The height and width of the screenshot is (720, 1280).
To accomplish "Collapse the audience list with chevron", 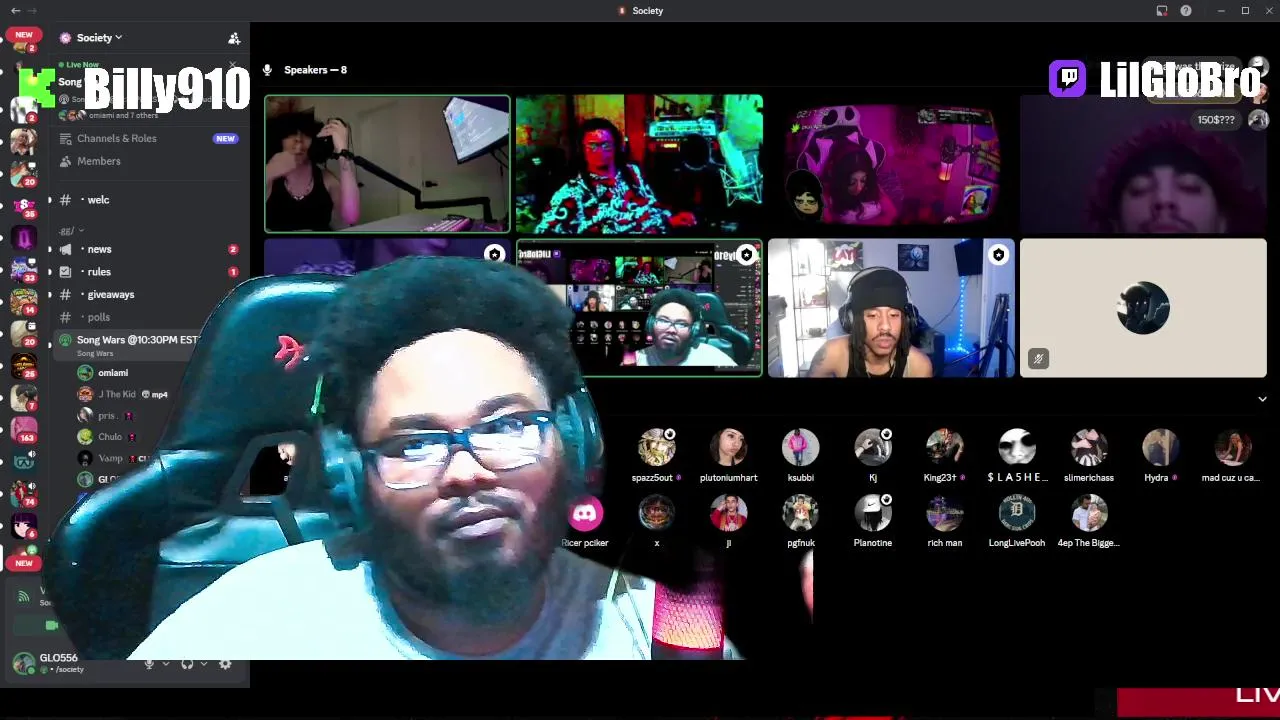I will [x=1262, y=399].
